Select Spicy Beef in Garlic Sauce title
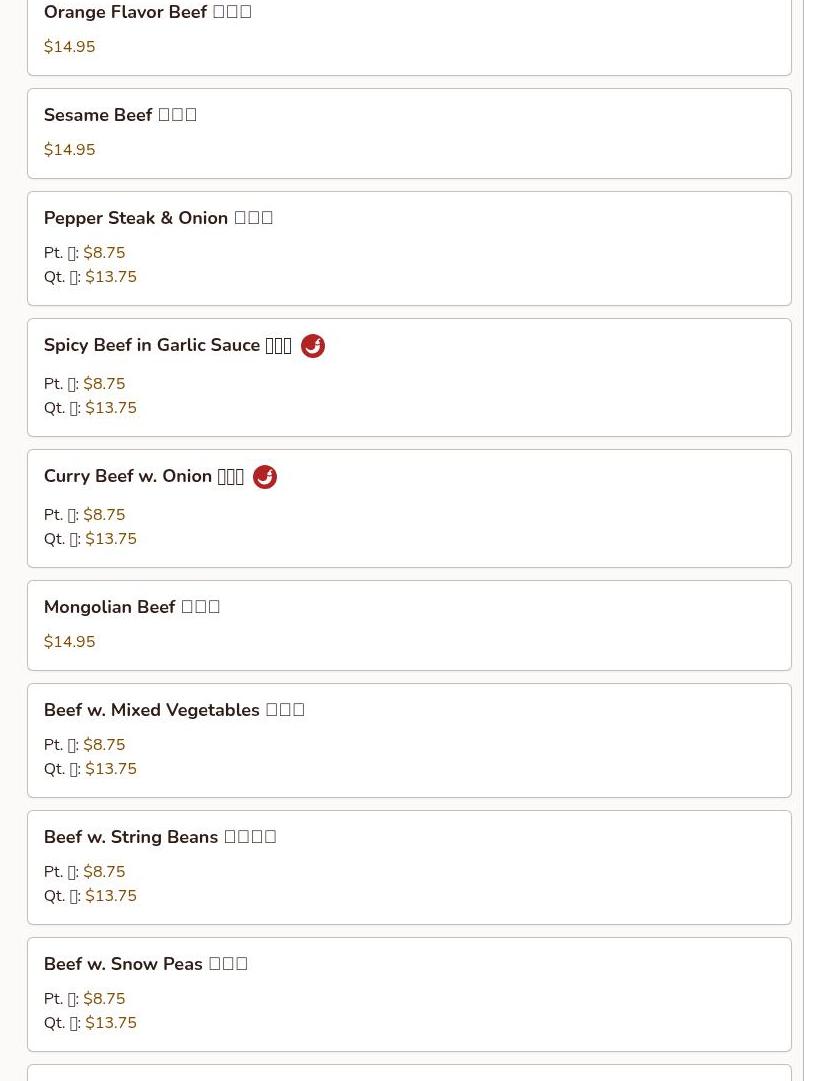Viewport: 824px width, 1081px height. 168,345
